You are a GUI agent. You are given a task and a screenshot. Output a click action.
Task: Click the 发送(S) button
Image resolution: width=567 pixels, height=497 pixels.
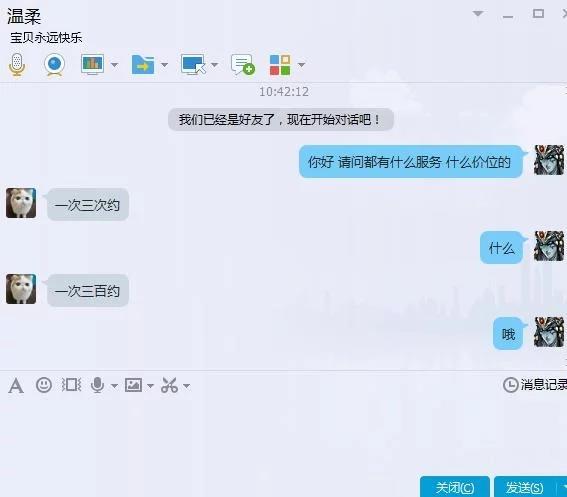pos(524,487)
